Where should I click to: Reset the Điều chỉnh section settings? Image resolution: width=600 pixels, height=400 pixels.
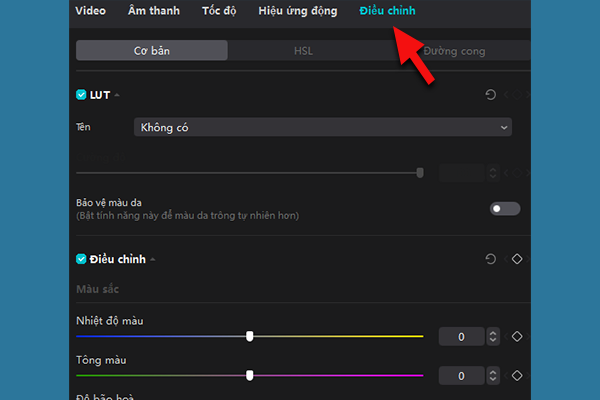pos(490,259)
